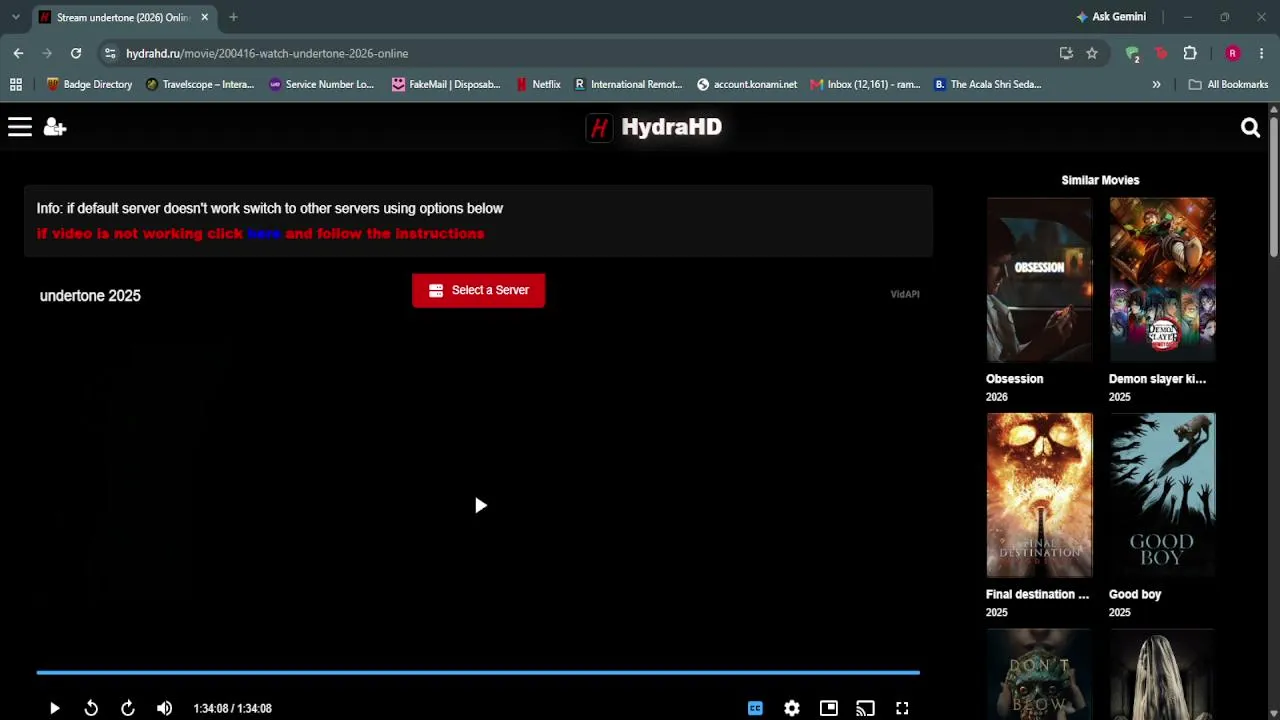Open the International Remot... bookmark
The height and width of the screenshot is (720, 1280).
click(x=628, y=84)
